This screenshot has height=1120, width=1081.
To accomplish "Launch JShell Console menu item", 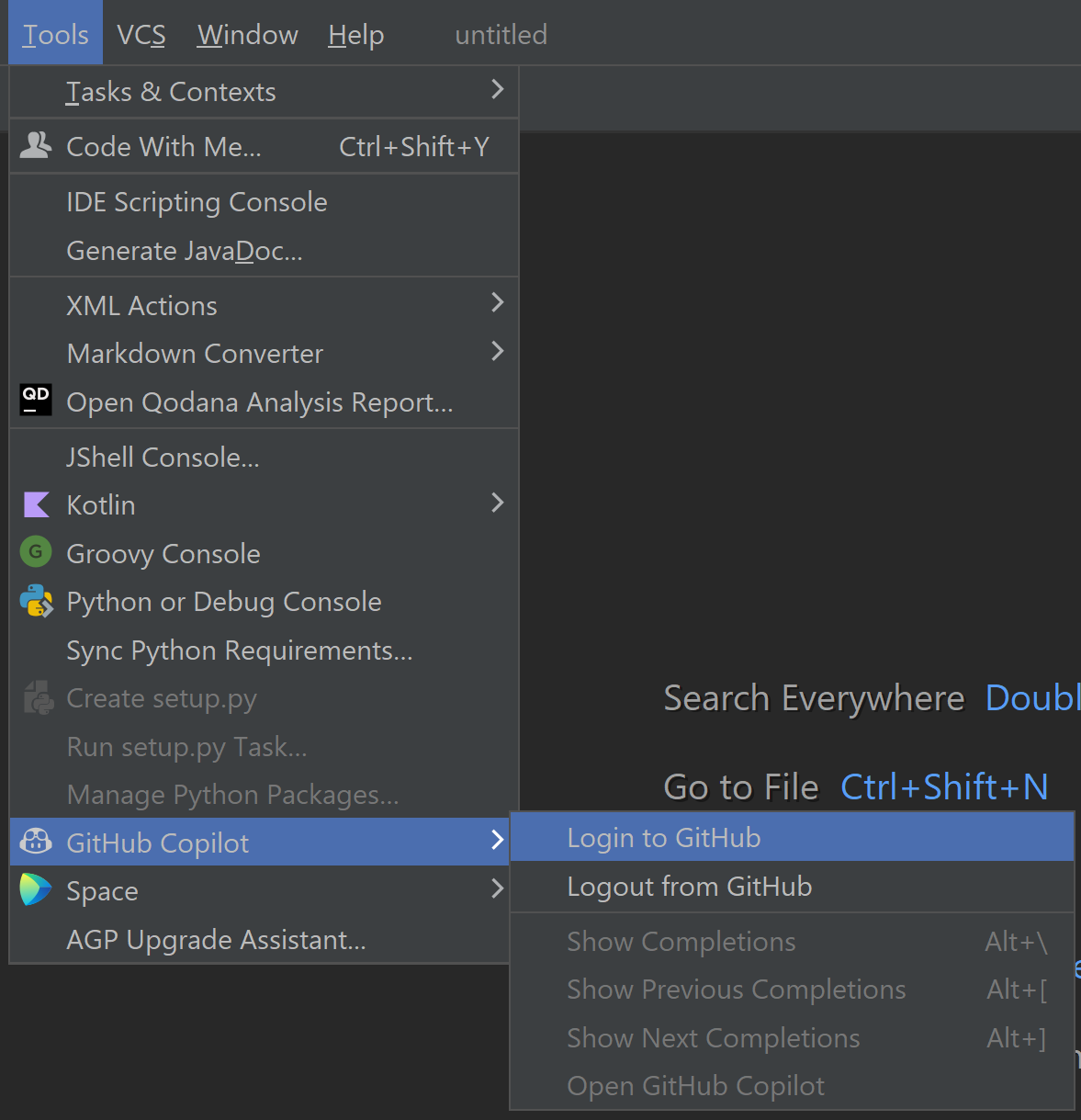I will click(264, 457).
